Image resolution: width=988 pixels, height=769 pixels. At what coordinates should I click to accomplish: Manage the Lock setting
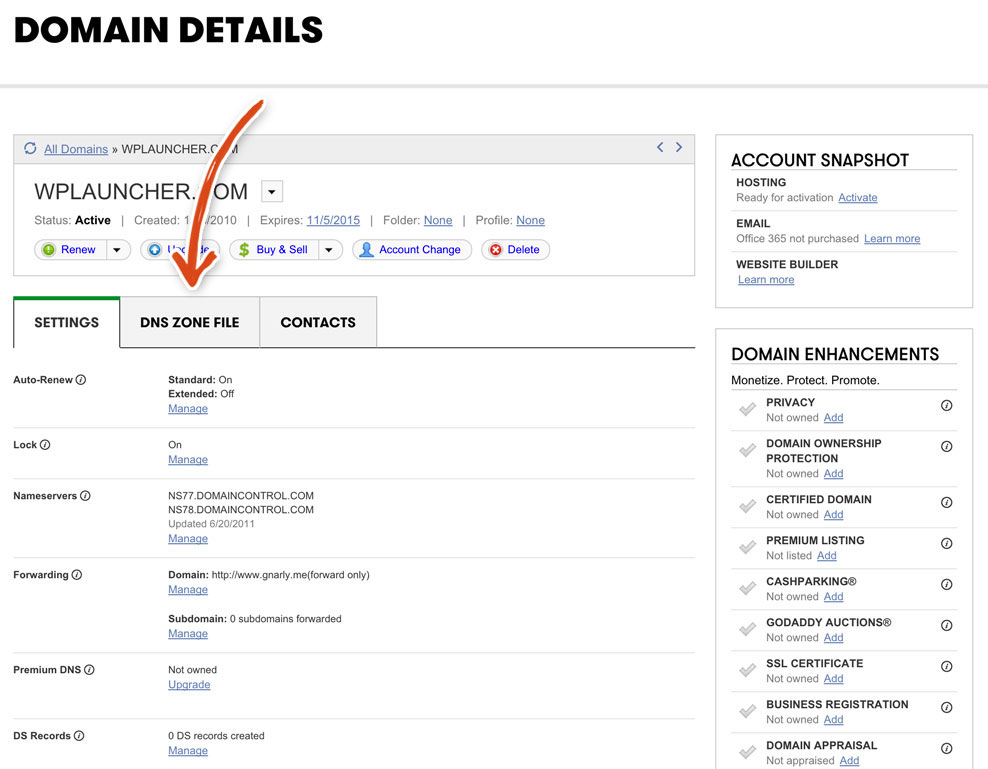point(188,460)
